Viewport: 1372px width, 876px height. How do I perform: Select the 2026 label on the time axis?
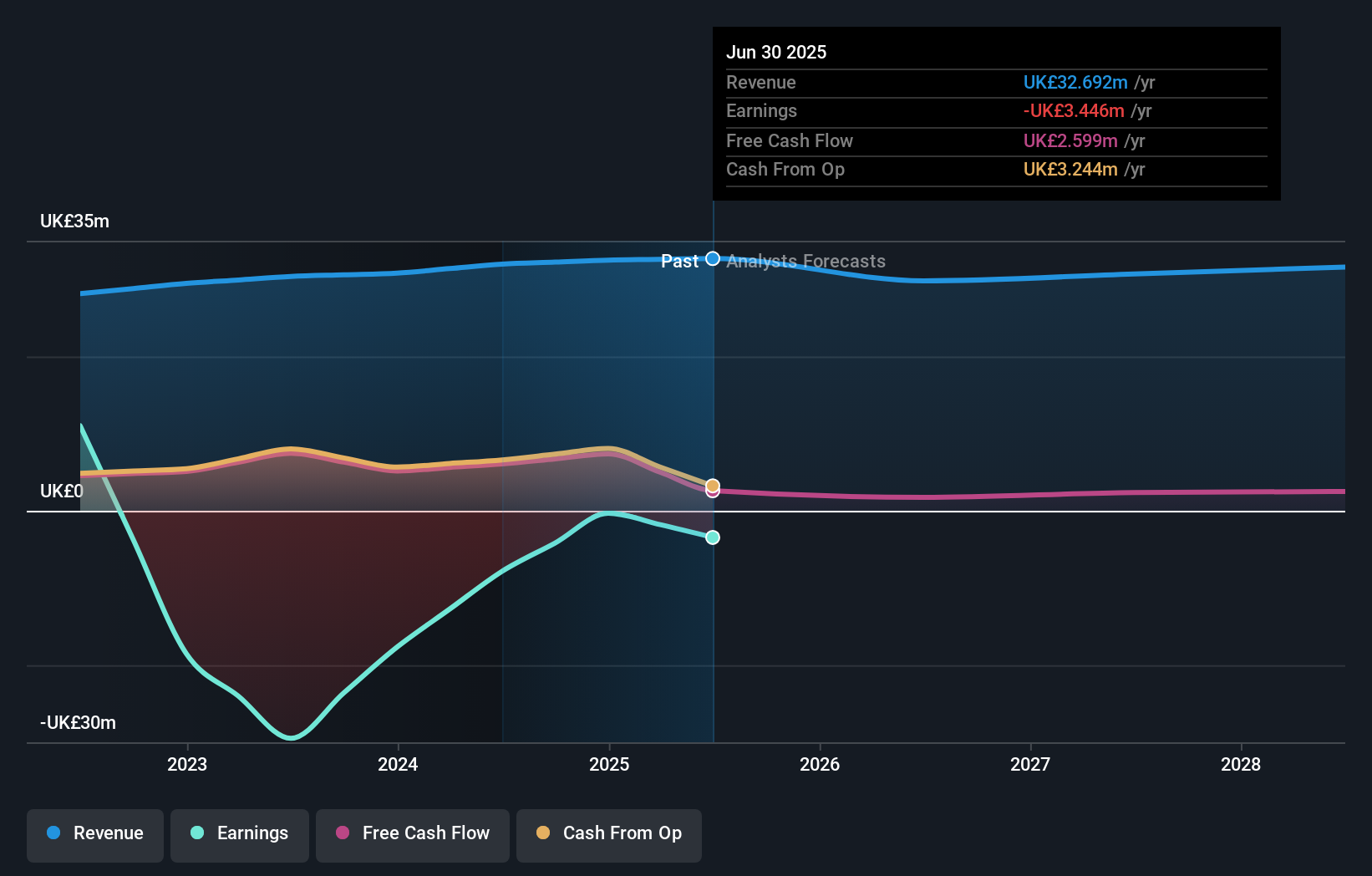point(821,764)
